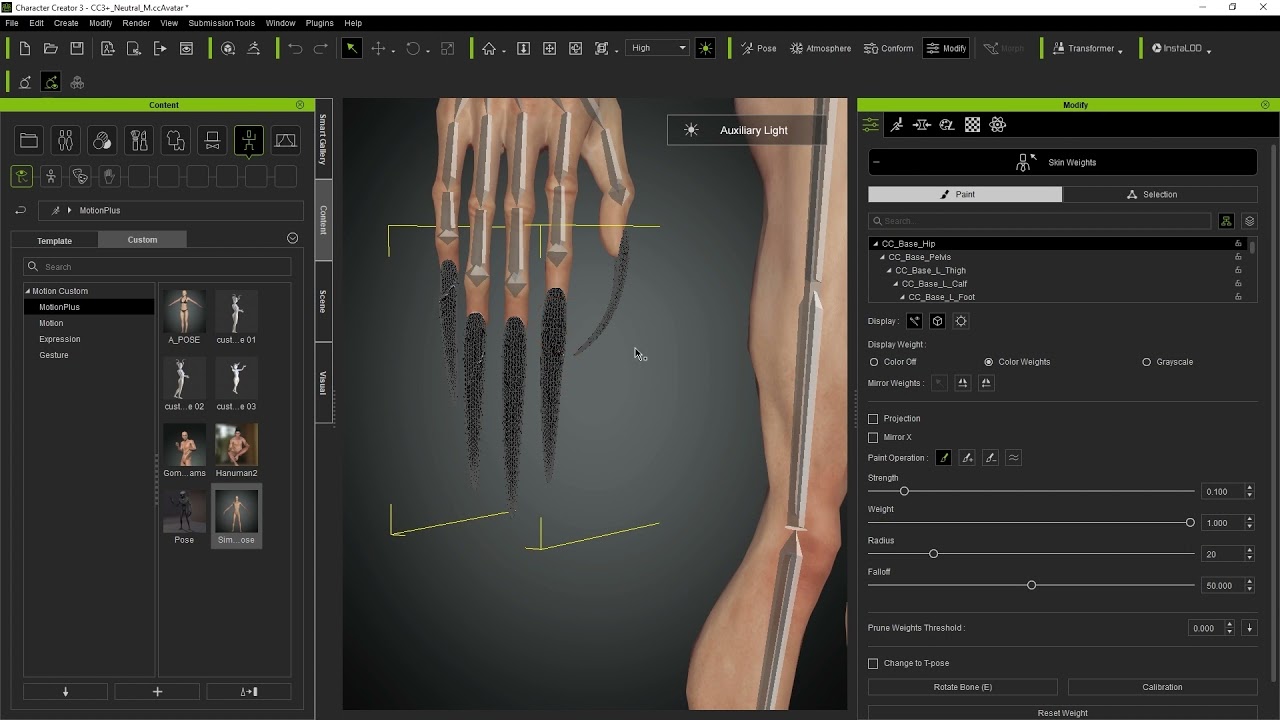The width and height of the screenshot is (1280, 720).
Task: Open the atom Physics tab in Modify
Action: [x=997, y=125]
